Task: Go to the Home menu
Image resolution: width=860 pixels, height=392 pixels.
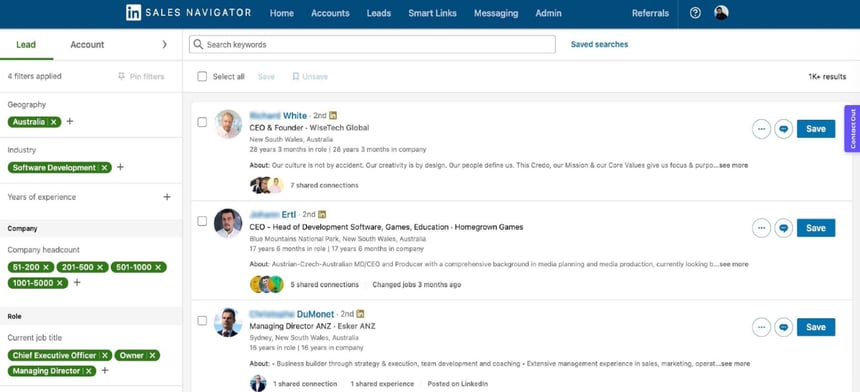Action: (x=282, y=13)
